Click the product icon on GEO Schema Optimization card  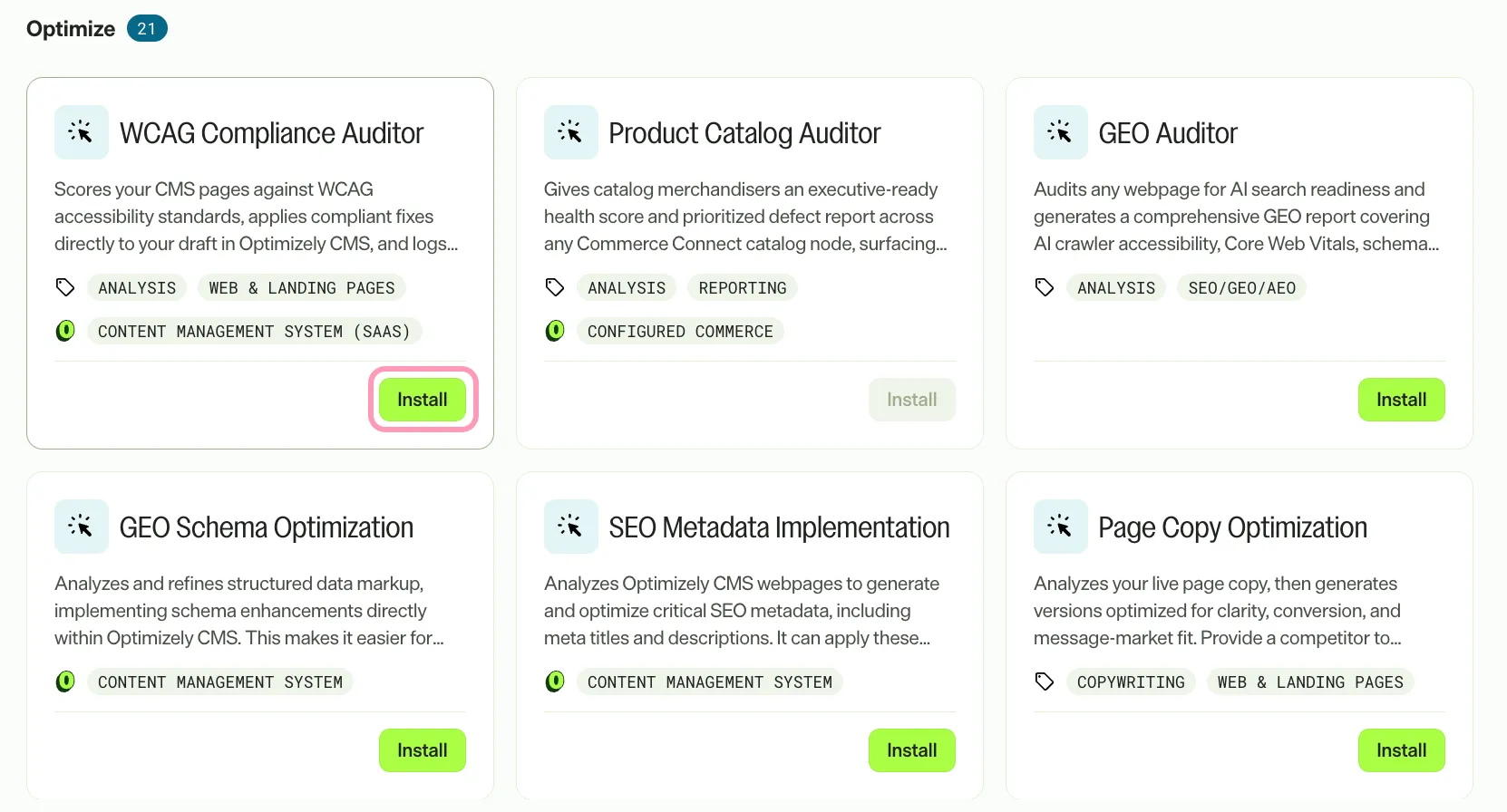65,681
